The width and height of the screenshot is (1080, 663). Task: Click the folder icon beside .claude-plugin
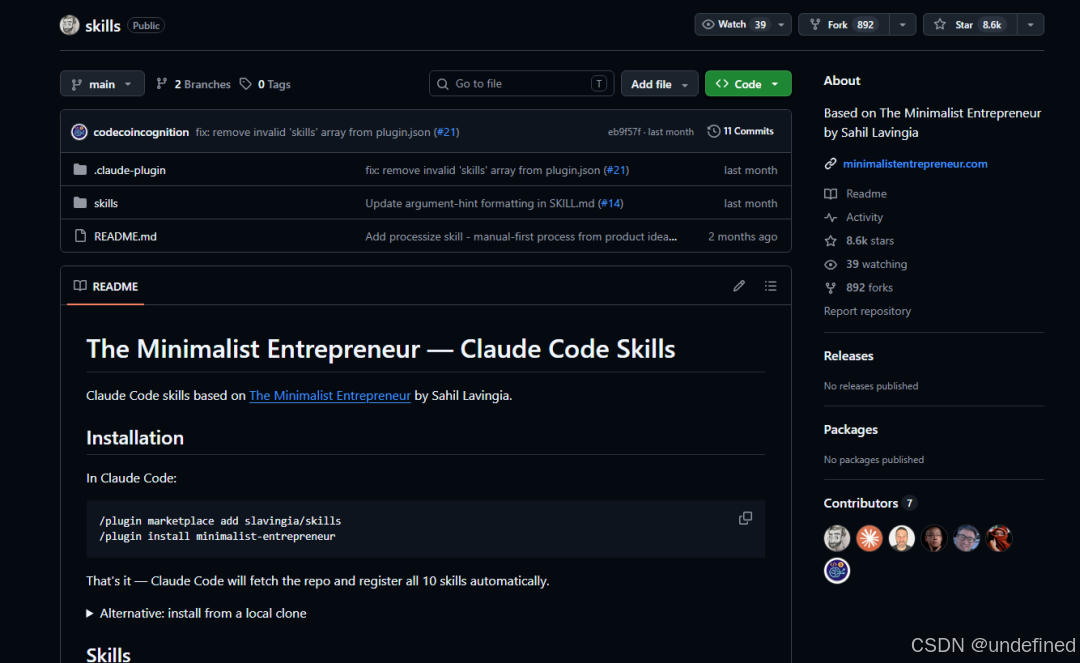point(80,169)
